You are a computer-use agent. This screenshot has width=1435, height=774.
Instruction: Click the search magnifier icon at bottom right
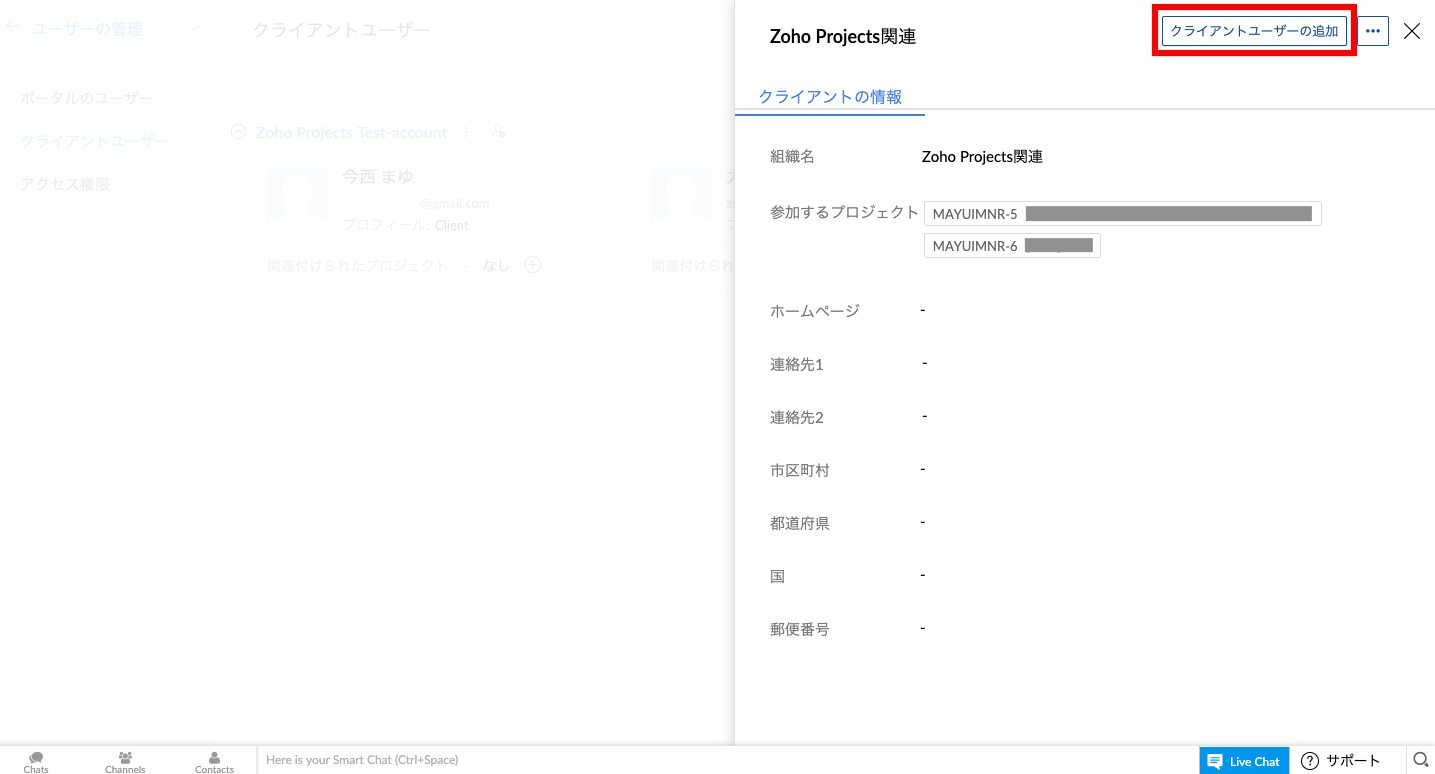click(x=1420, y=760)
